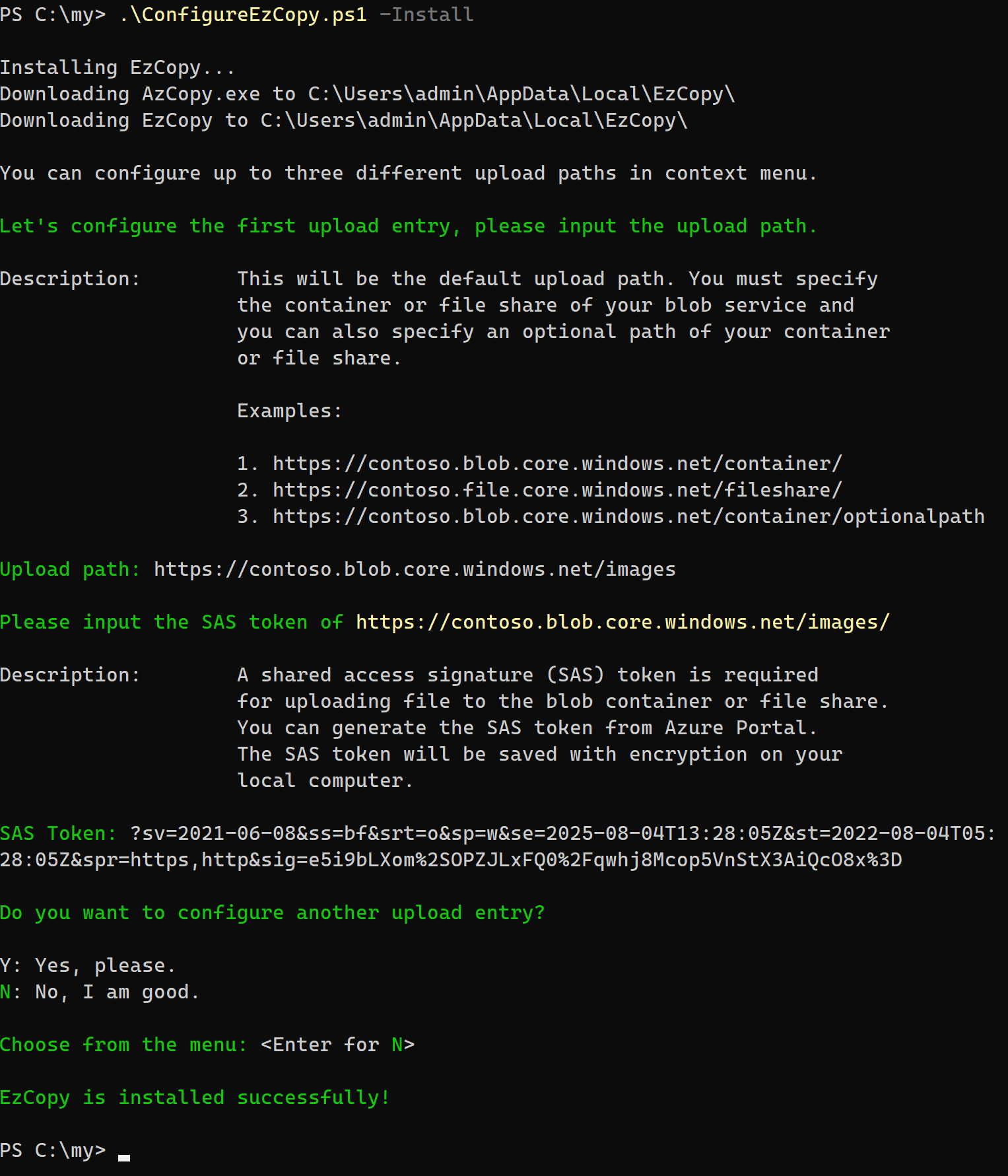Place cursor at the final PS prompt
The height and width of the screenshot is (1176, 1008).
pos(123,1151)
